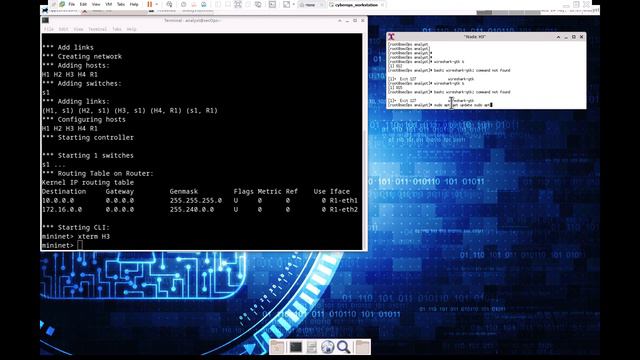Open the View menu in VMware menu bar
This screenshot has width=640, height=360.
coord(96,4)
